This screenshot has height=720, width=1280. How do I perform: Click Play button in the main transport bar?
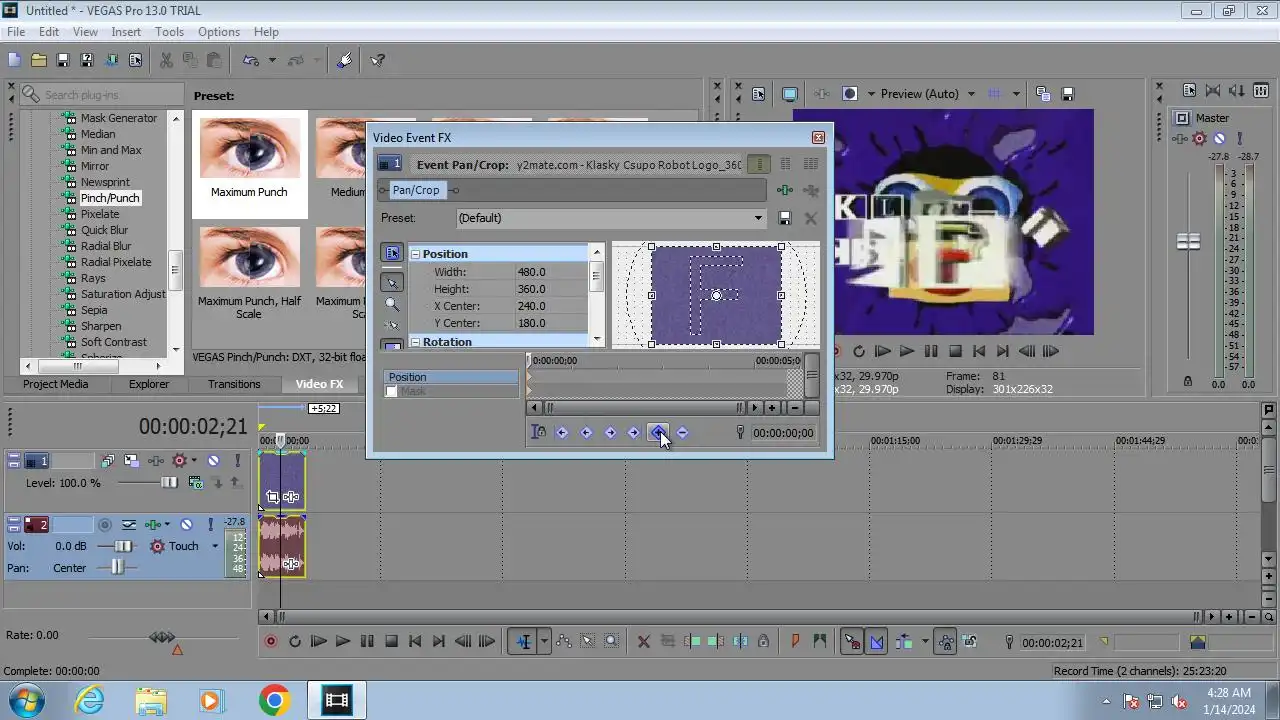342,642
